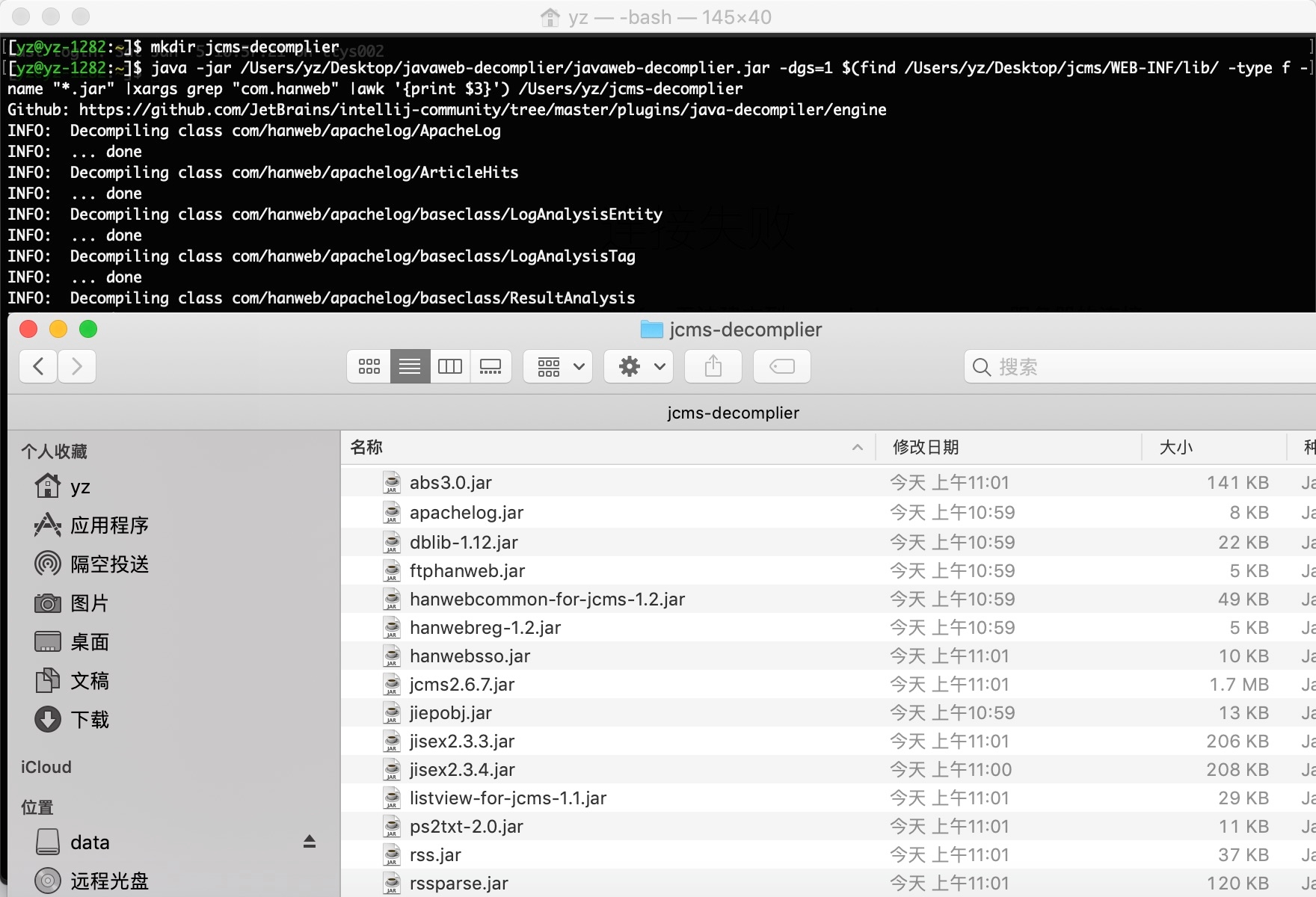Screen dimensions: 1316x897
Task: Open AirDrop (隔空投送) in sidebar
Action: pyautogui.click(x=108, y=564)
